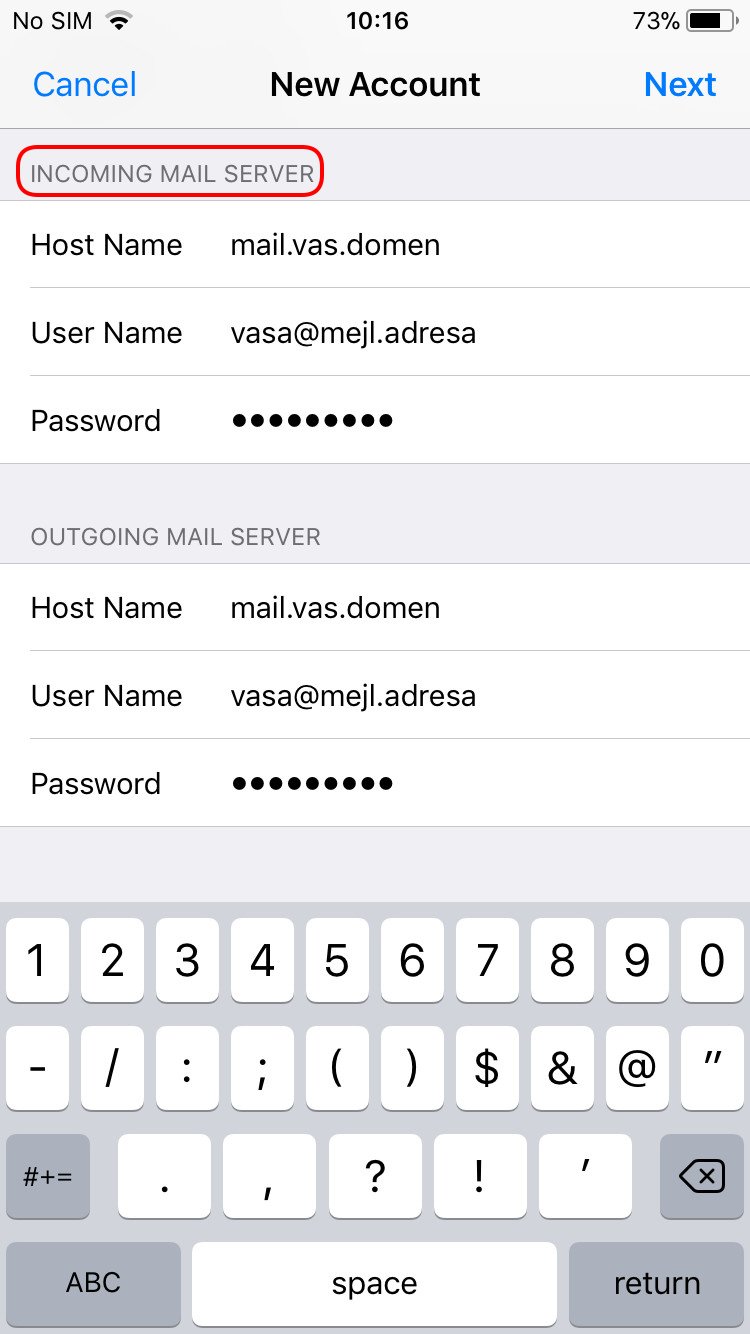Switch keyboard to ABC letters
Image resolution: width=750 pixels, height=1334 pixels.
pos(93,1284)
